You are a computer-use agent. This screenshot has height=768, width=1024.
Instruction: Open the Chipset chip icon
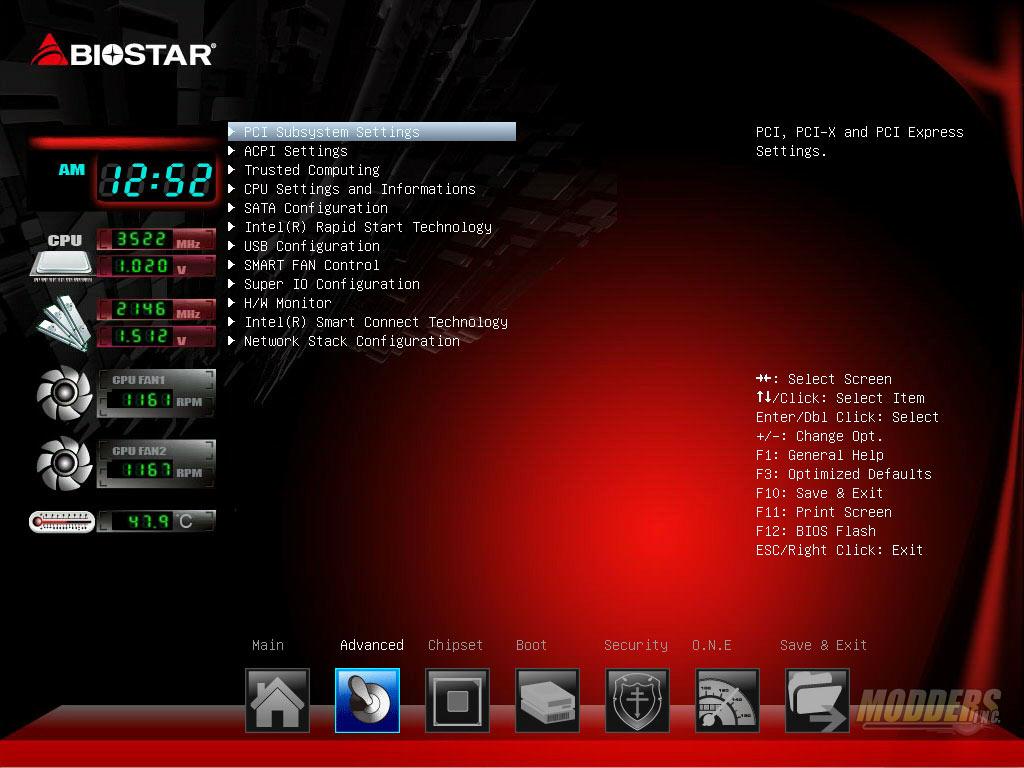[x=457, y=700]
